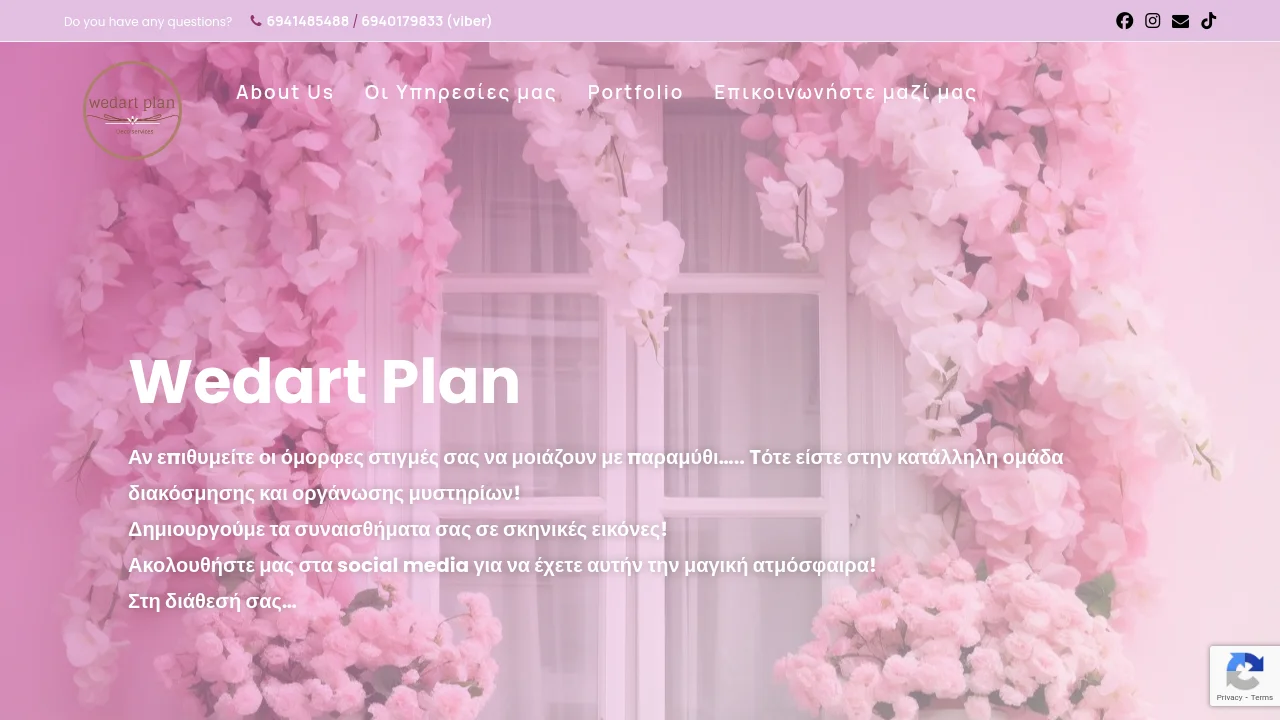The height and width of the screenshot is (720, 1280).
Task: Call the number 6941485488
Action: coord(308,21)
